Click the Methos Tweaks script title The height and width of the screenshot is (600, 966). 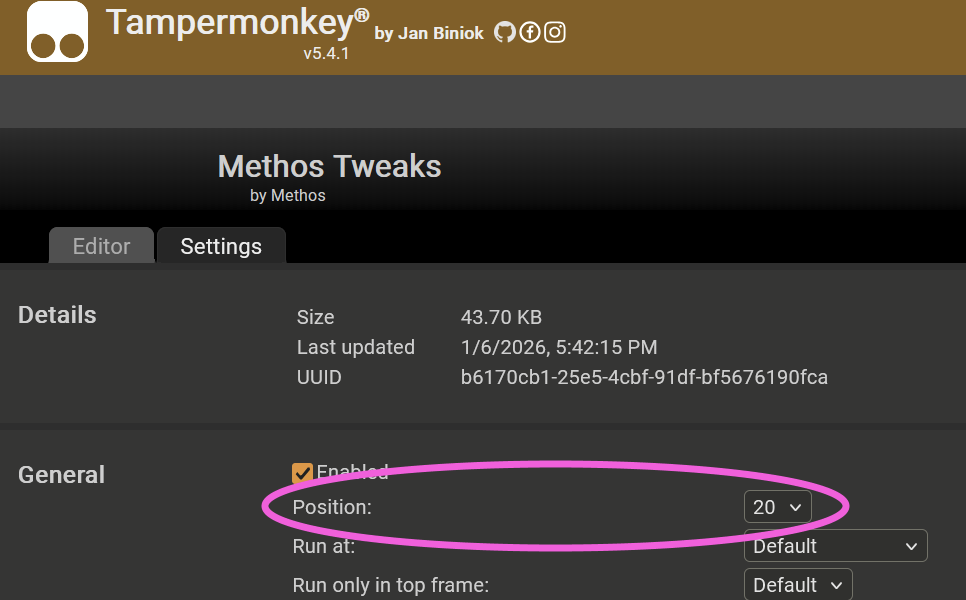pyautogui.click(x=329, y=166)
